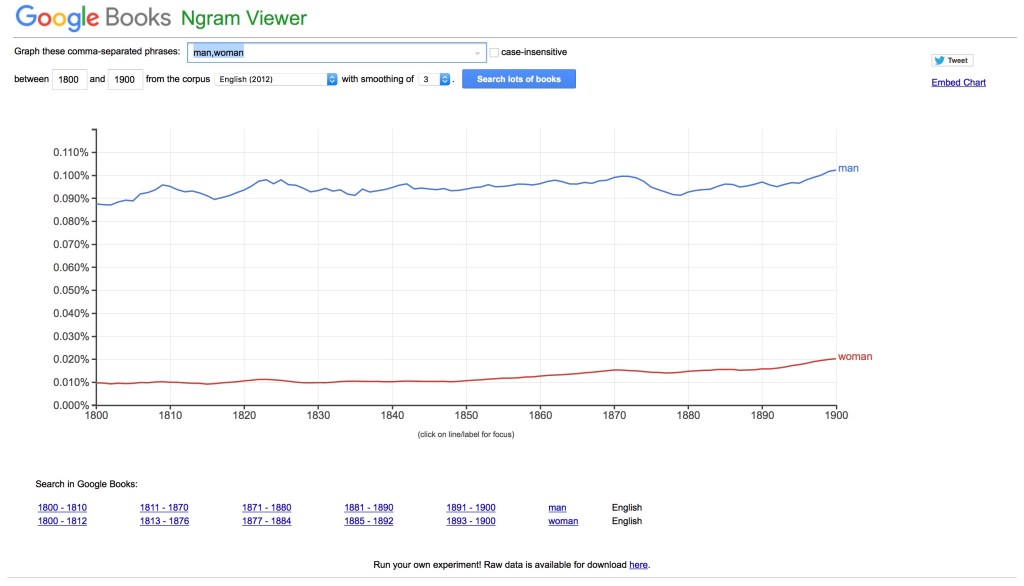
Task: Click the Tweet button
Action: [951, 61]
